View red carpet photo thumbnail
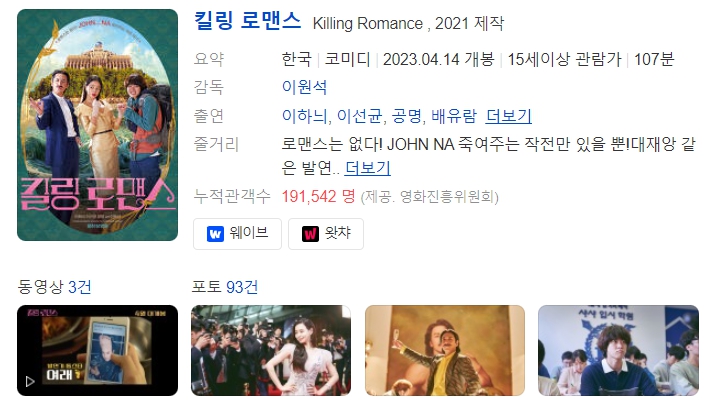 click(271, 351)
